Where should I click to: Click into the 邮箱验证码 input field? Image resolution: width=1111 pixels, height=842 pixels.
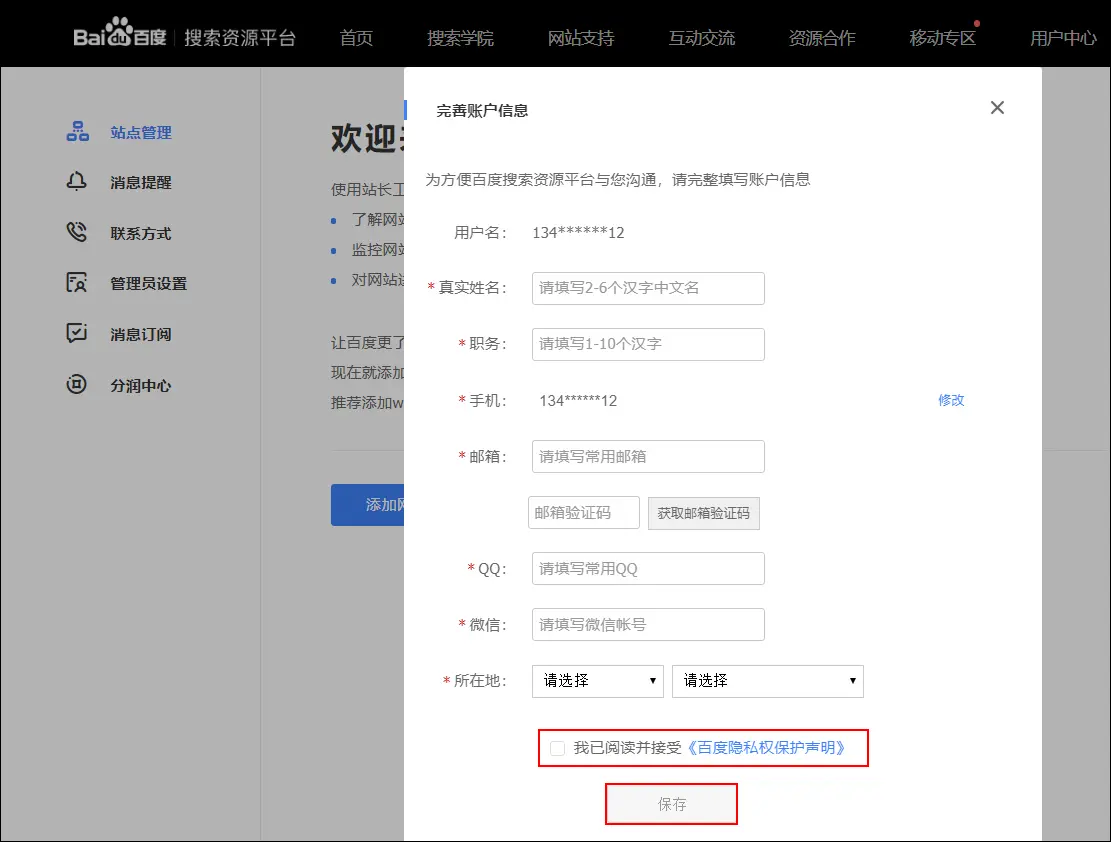coord(583,513)
